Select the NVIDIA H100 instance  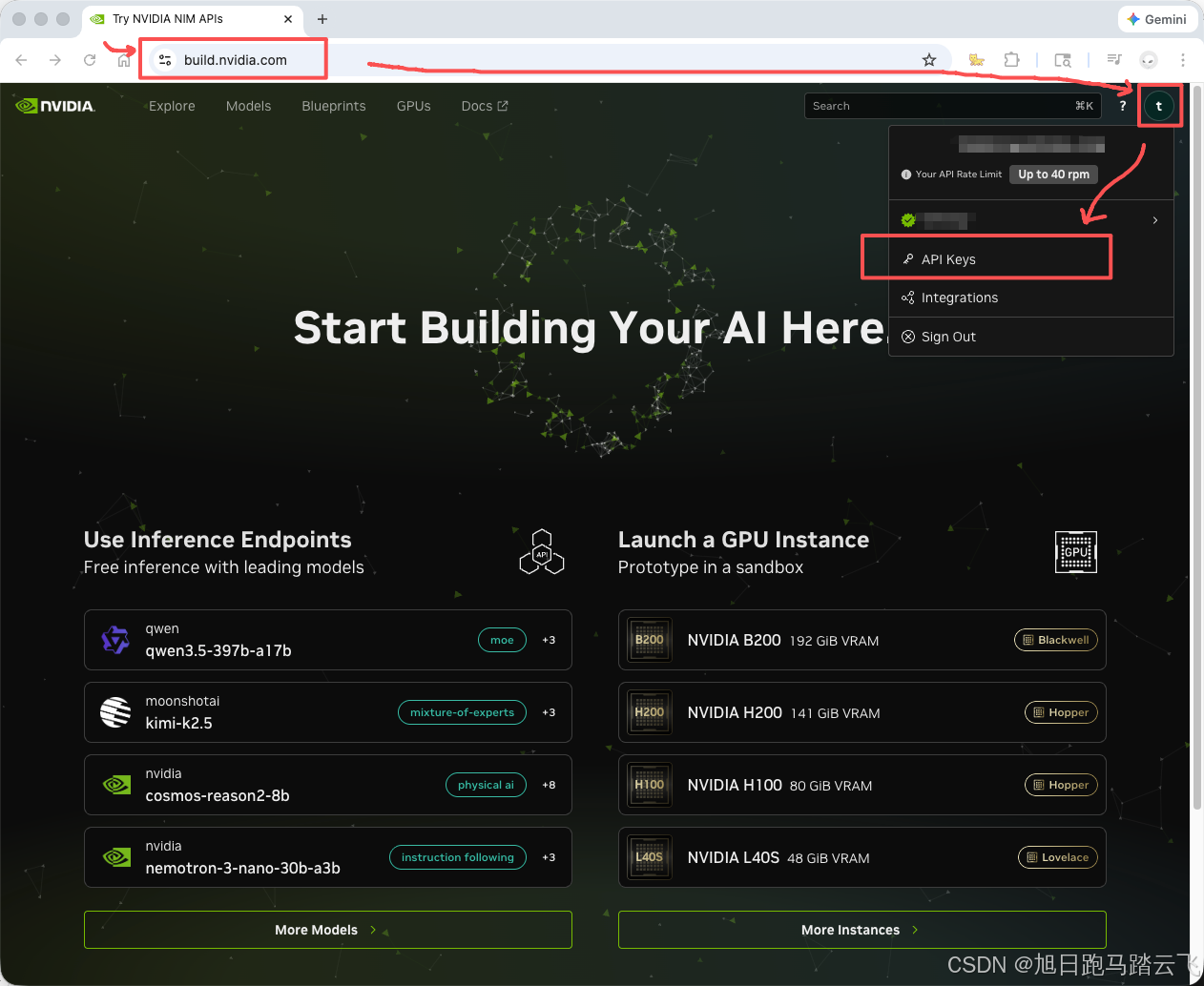(862, 785)
